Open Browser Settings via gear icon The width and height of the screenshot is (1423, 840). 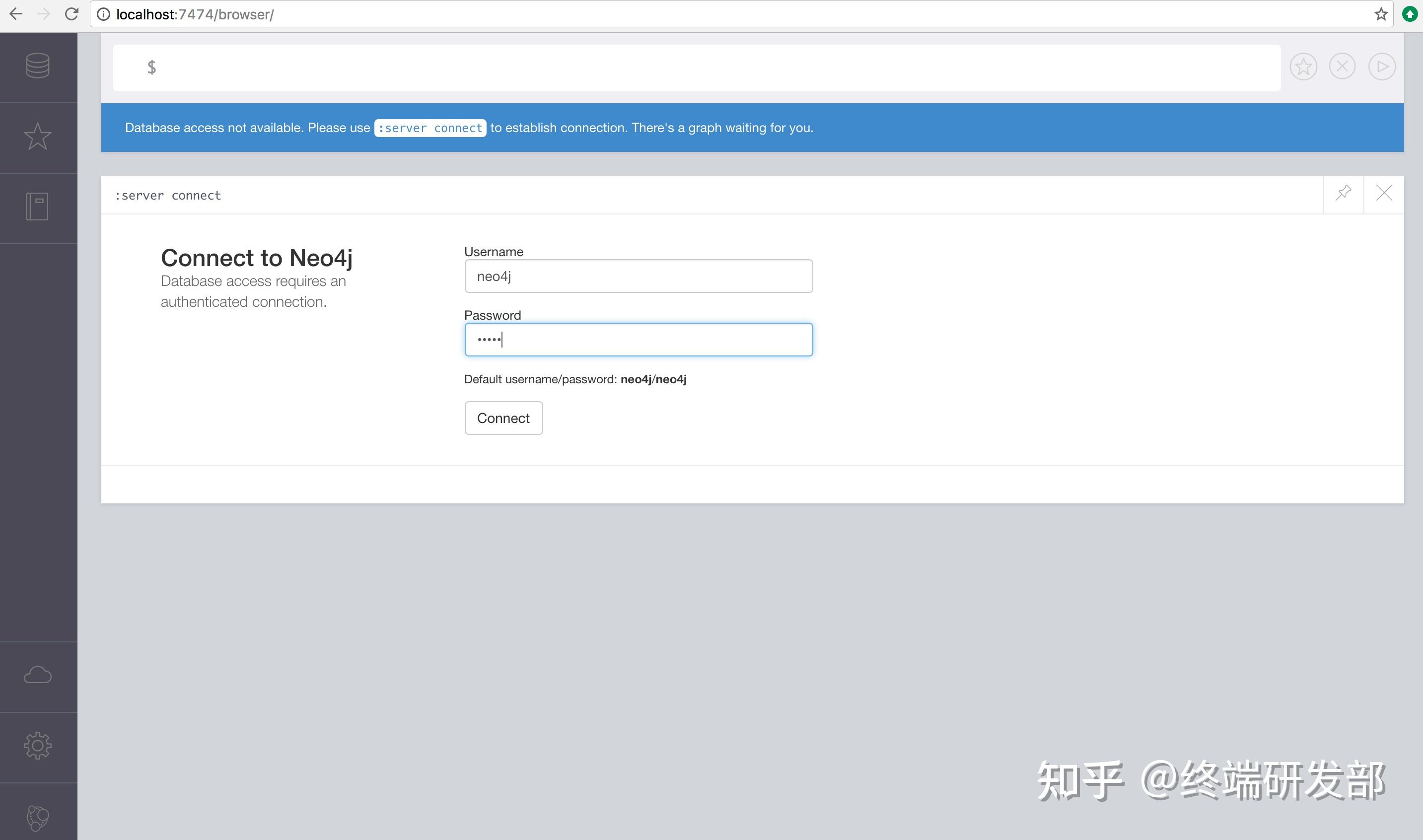pos(37,745)
